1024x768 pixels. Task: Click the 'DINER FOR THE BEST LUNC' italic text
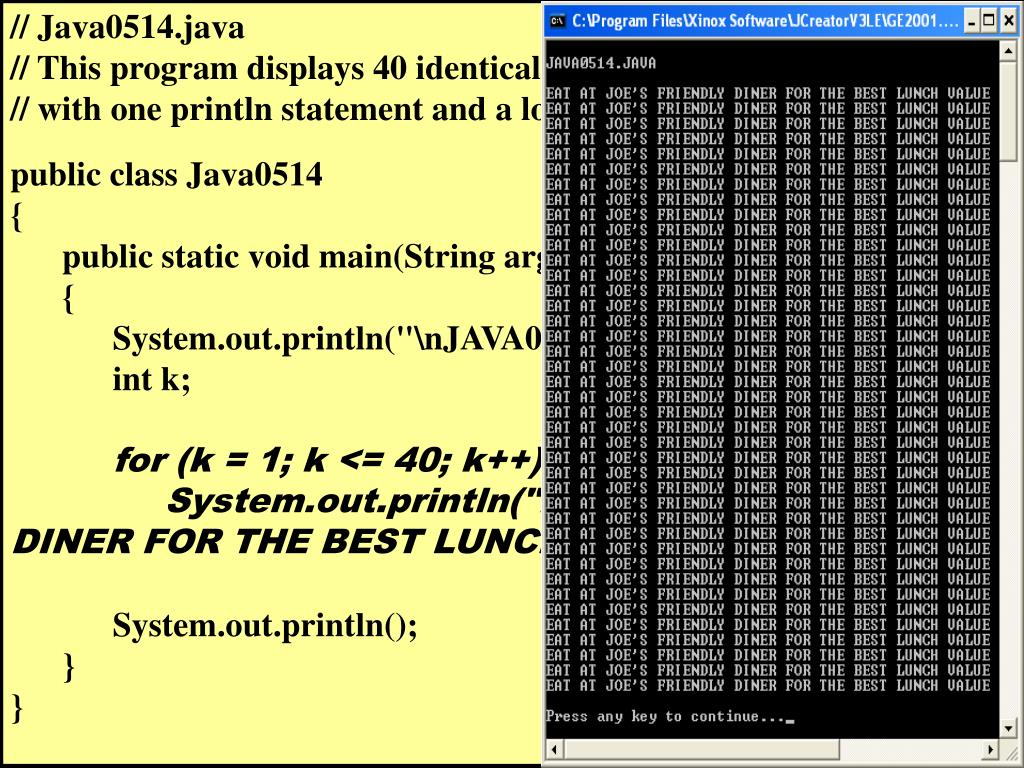pyautogui.click(x=278, y=542)
